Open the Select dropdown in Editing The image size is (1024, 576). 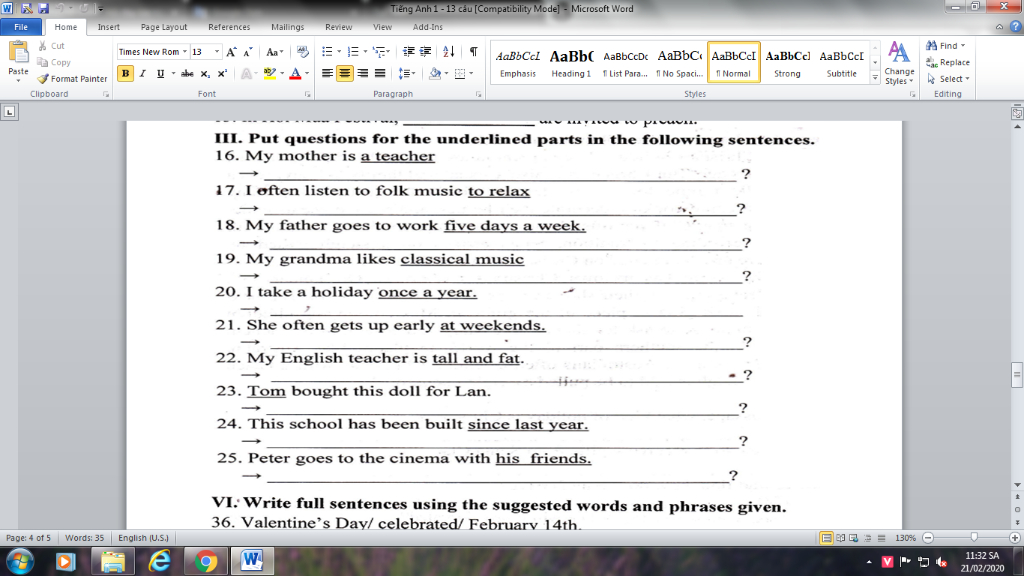tap(949, 79)
